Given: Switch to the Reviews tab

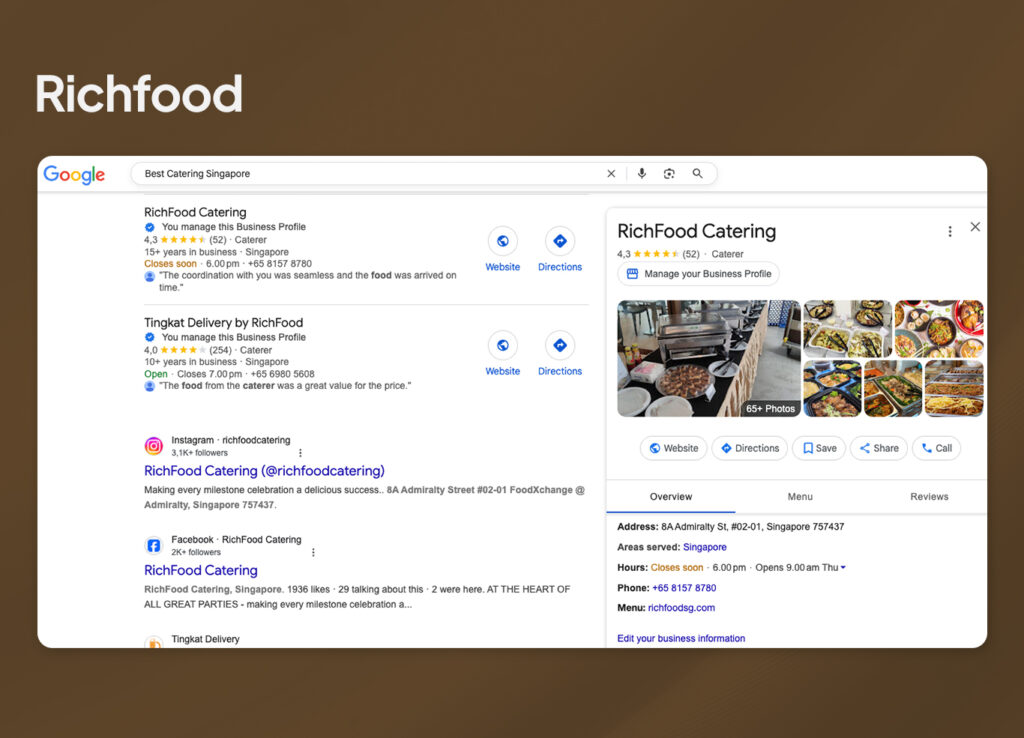Looking at the screenshot, I should 928,497.
